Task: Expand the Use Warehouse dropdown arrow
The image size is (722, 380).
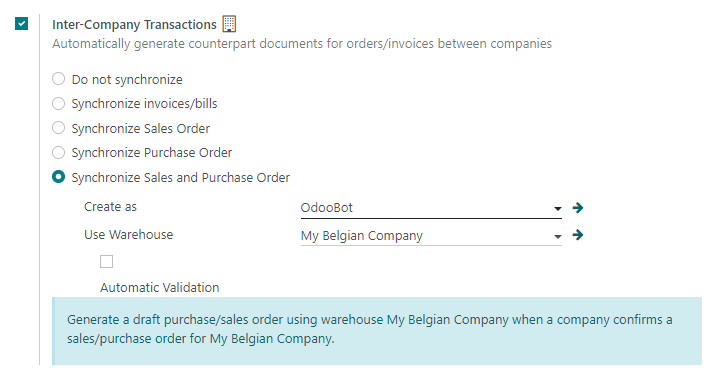Action: (x=557, y=237)
